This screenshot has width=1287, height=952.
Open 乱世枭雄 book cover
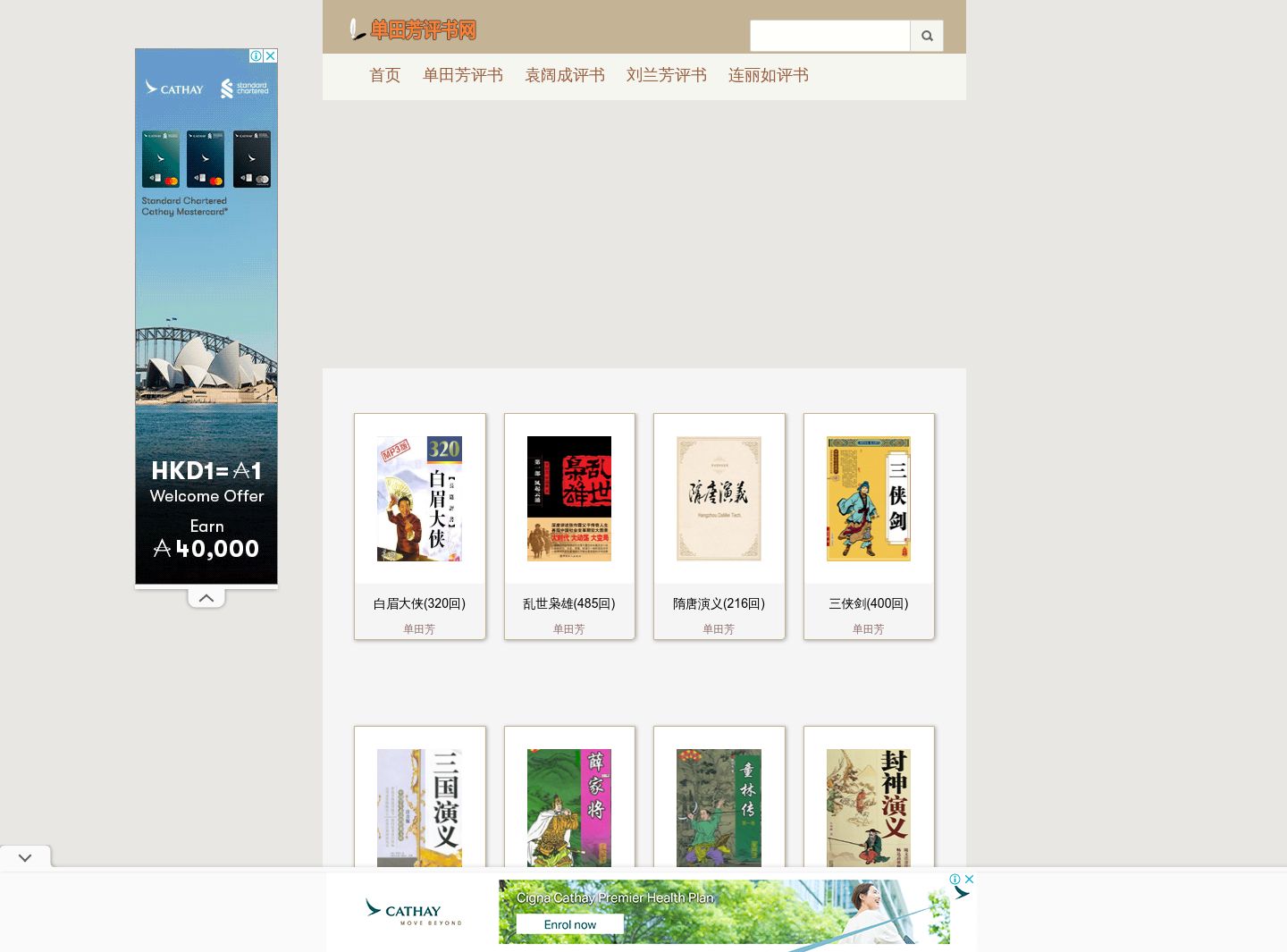569,499
